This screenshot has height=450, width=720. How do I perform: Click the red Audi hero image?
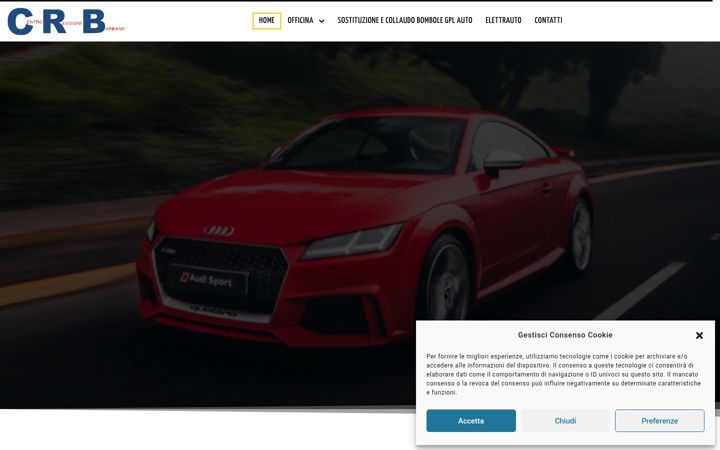[360, 225]
